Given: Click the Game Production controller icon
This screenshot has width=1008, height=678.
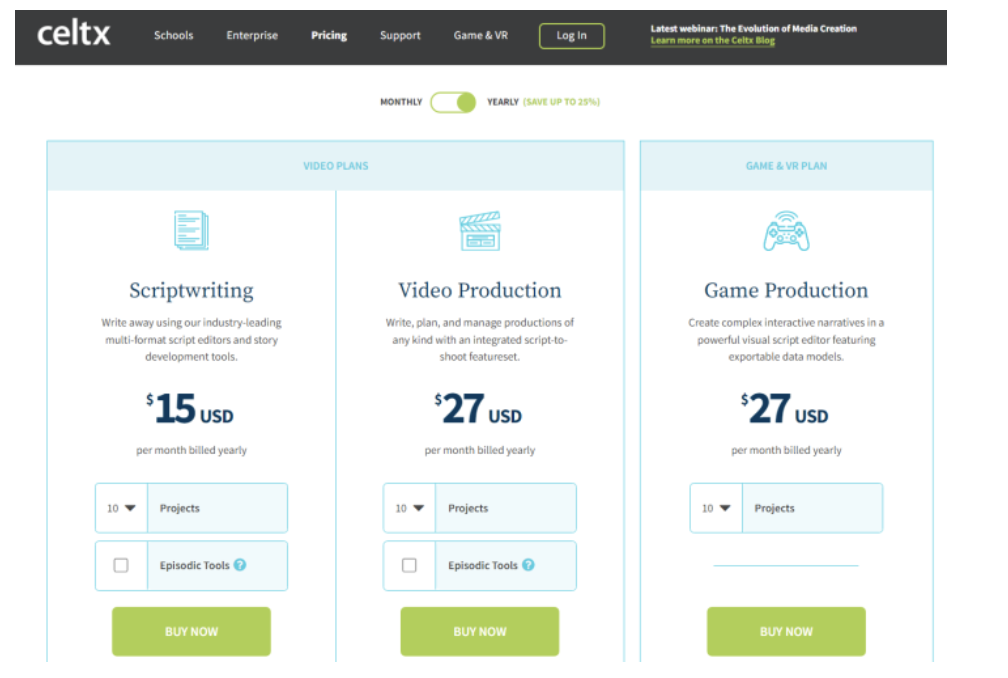Looking at the screenshot, I should 786,231.
